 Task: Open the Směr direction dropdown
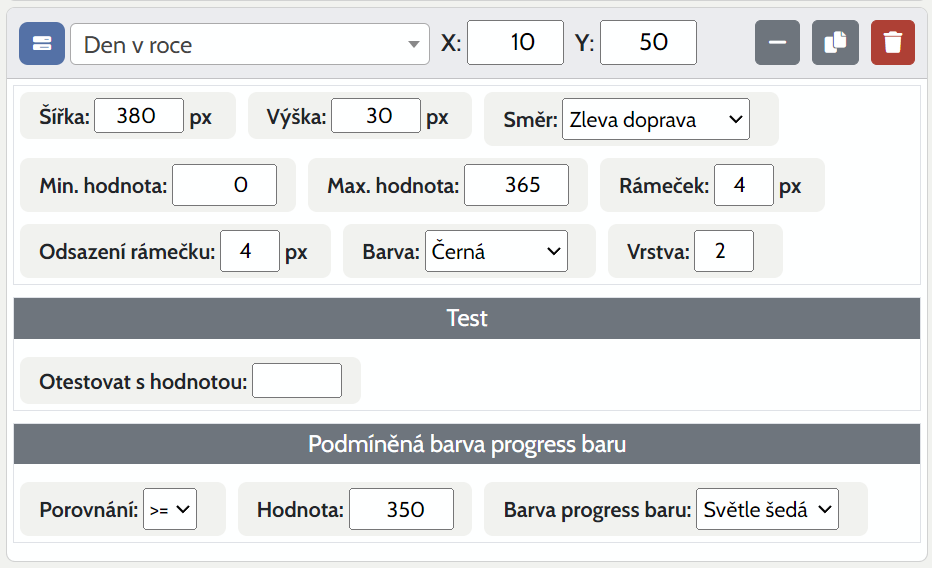[655, 120]
